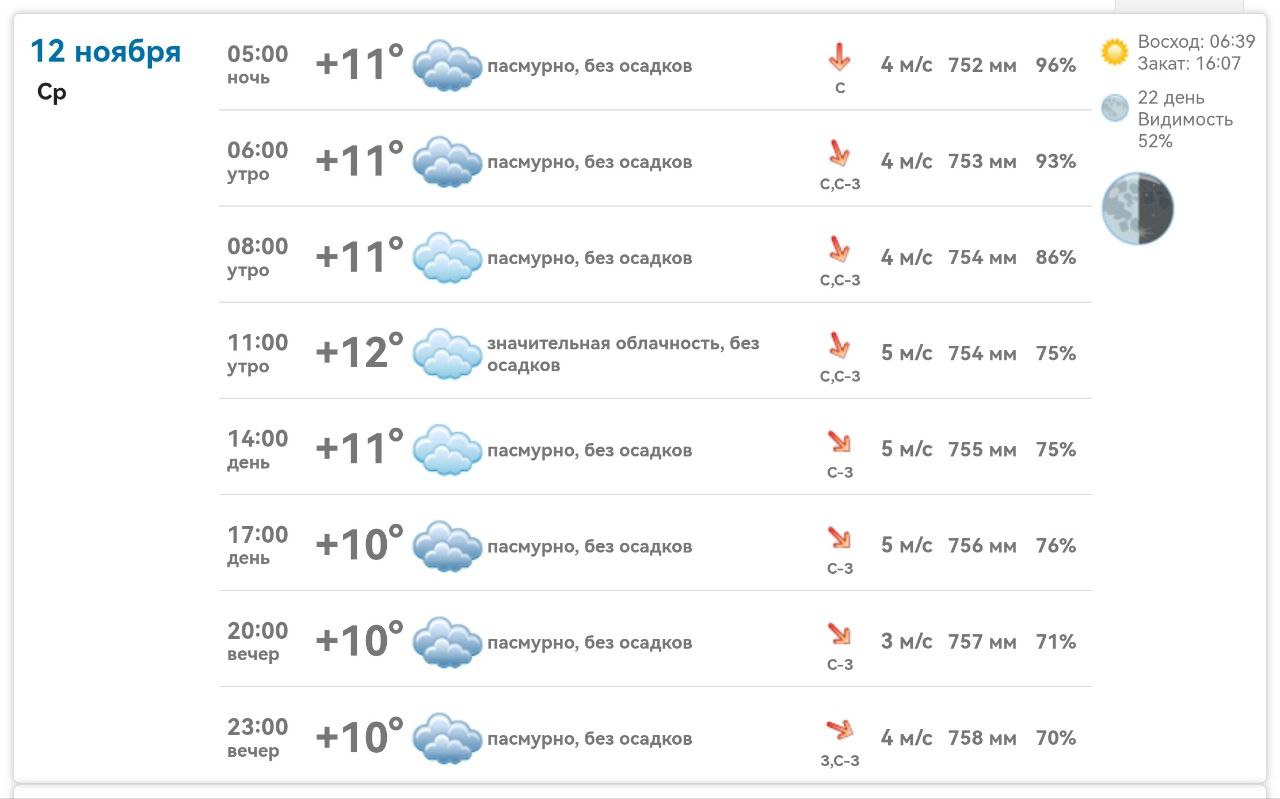Click the wind arrow in the 23:00 row
Viewport: 1280px width, 799px height.
click(839, 731)
